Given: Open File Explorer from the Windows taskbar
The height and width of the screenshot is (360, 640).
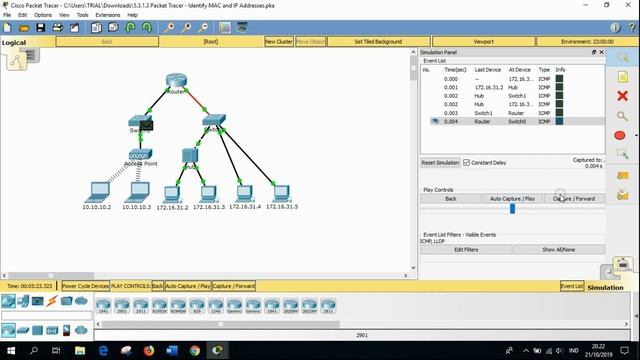Looking at the screenshot, I should tap(80, 350).
